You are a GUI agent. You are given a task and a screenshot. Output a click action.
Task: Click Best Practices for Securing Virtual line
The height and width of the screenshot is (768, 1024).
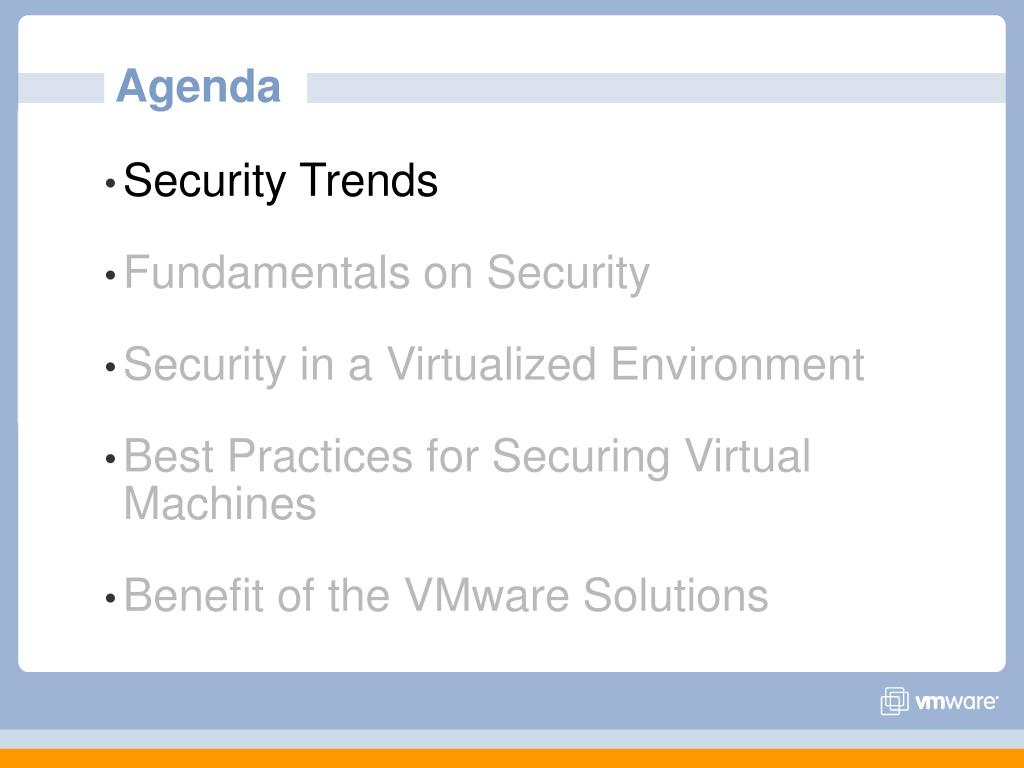(x=467, y=456)
